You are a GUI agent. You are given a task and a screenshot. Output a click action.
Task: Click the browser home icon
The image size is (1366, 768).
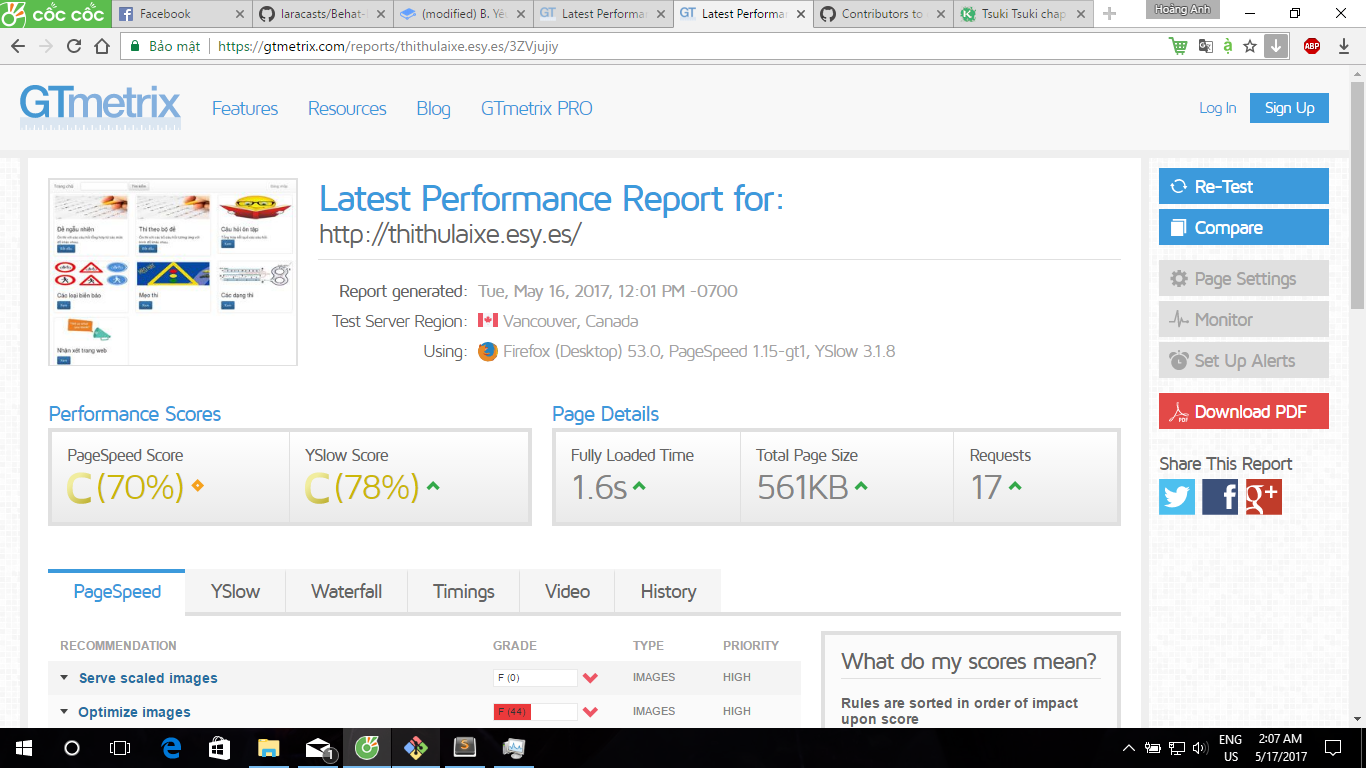tap(102, 46)
